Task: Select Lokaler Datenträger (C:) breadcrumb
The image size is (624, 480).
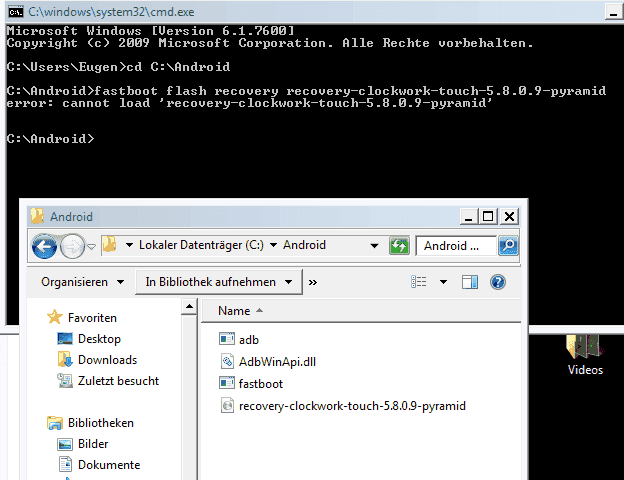Action: point(201,245)
